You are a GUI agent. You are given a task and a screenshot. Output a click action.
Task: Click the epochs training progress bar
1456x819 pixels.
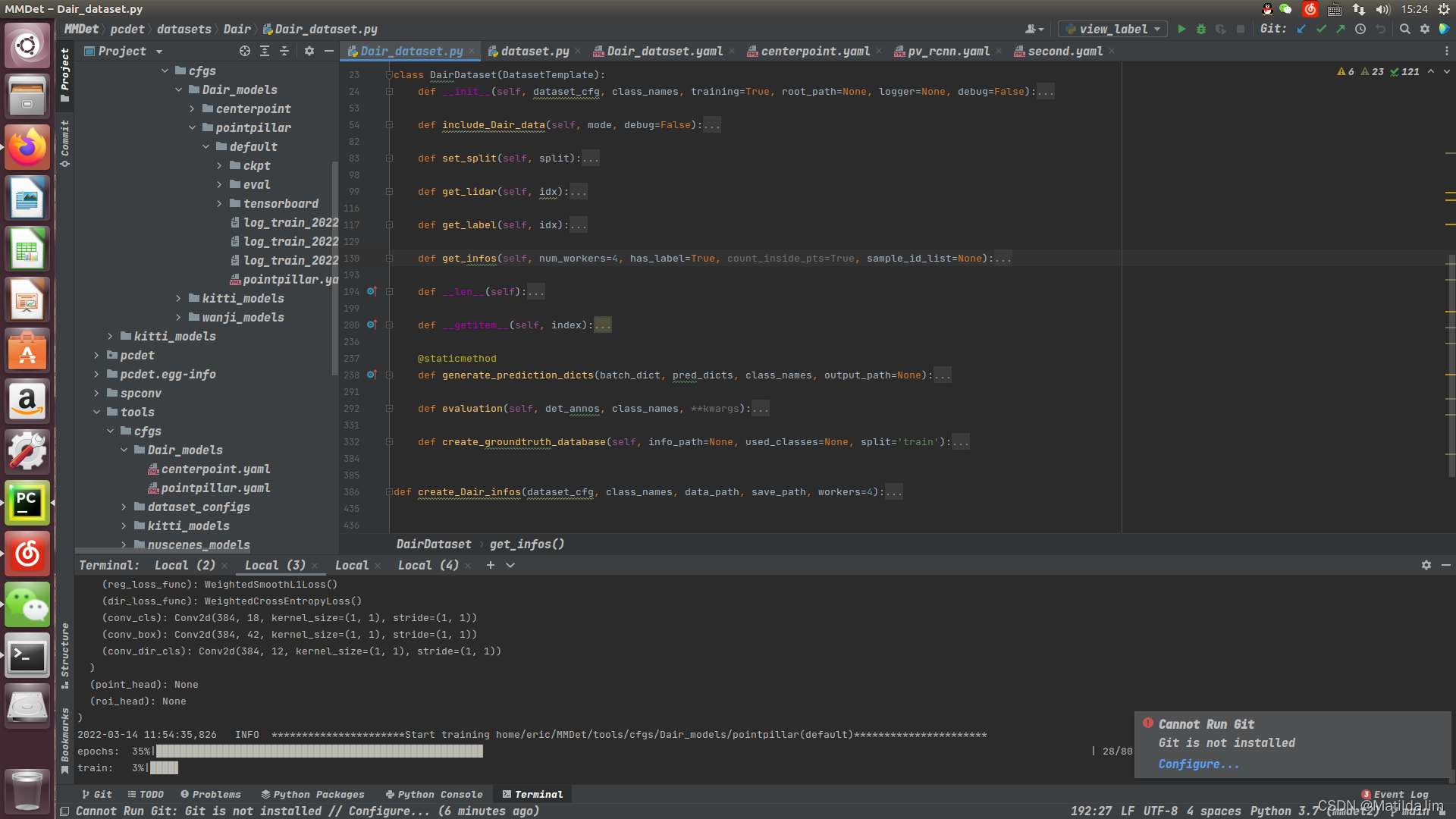(x=319, y=751)
